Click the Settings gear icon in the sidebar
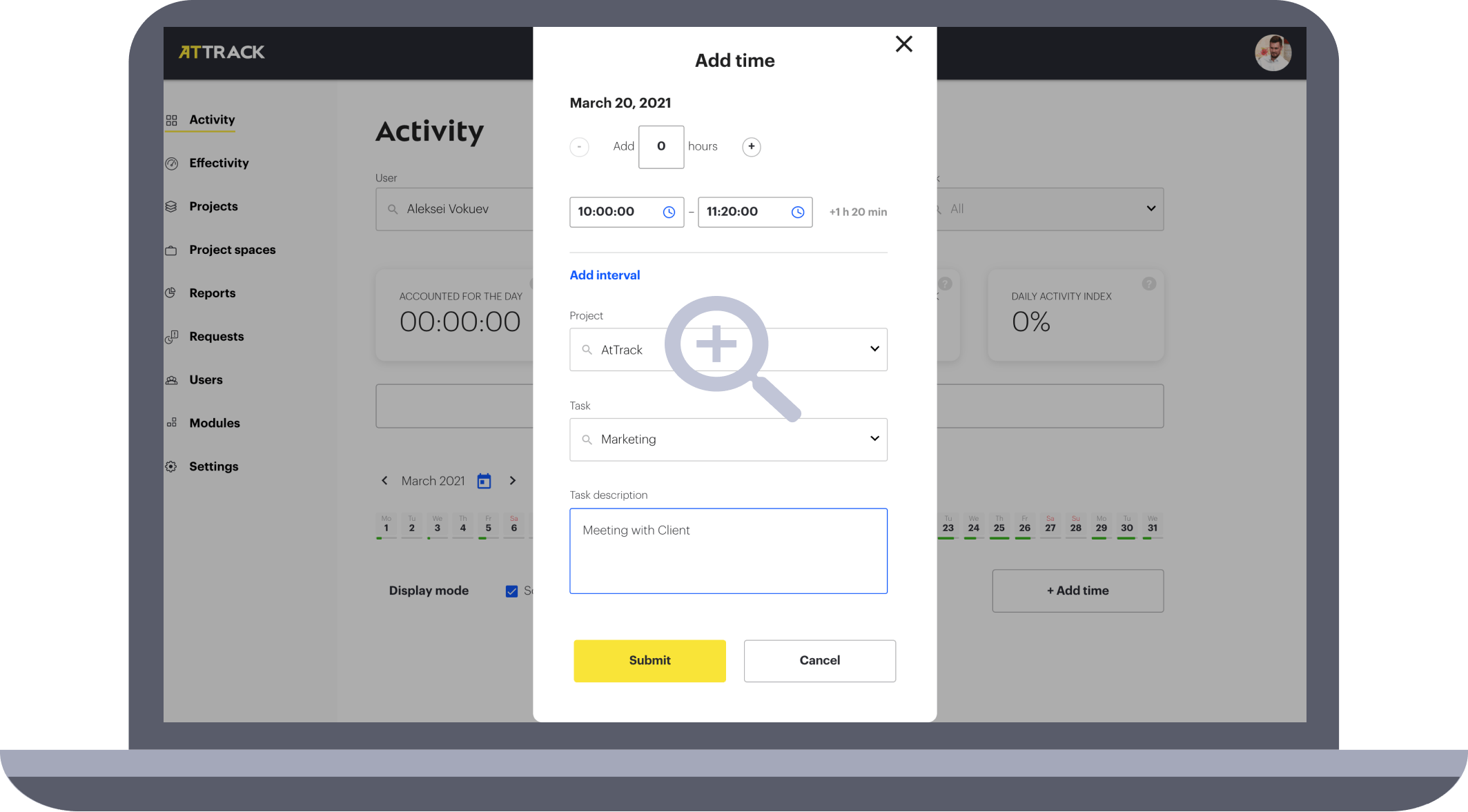Viewport: 1468px width, 812px height. click(171, 467)
